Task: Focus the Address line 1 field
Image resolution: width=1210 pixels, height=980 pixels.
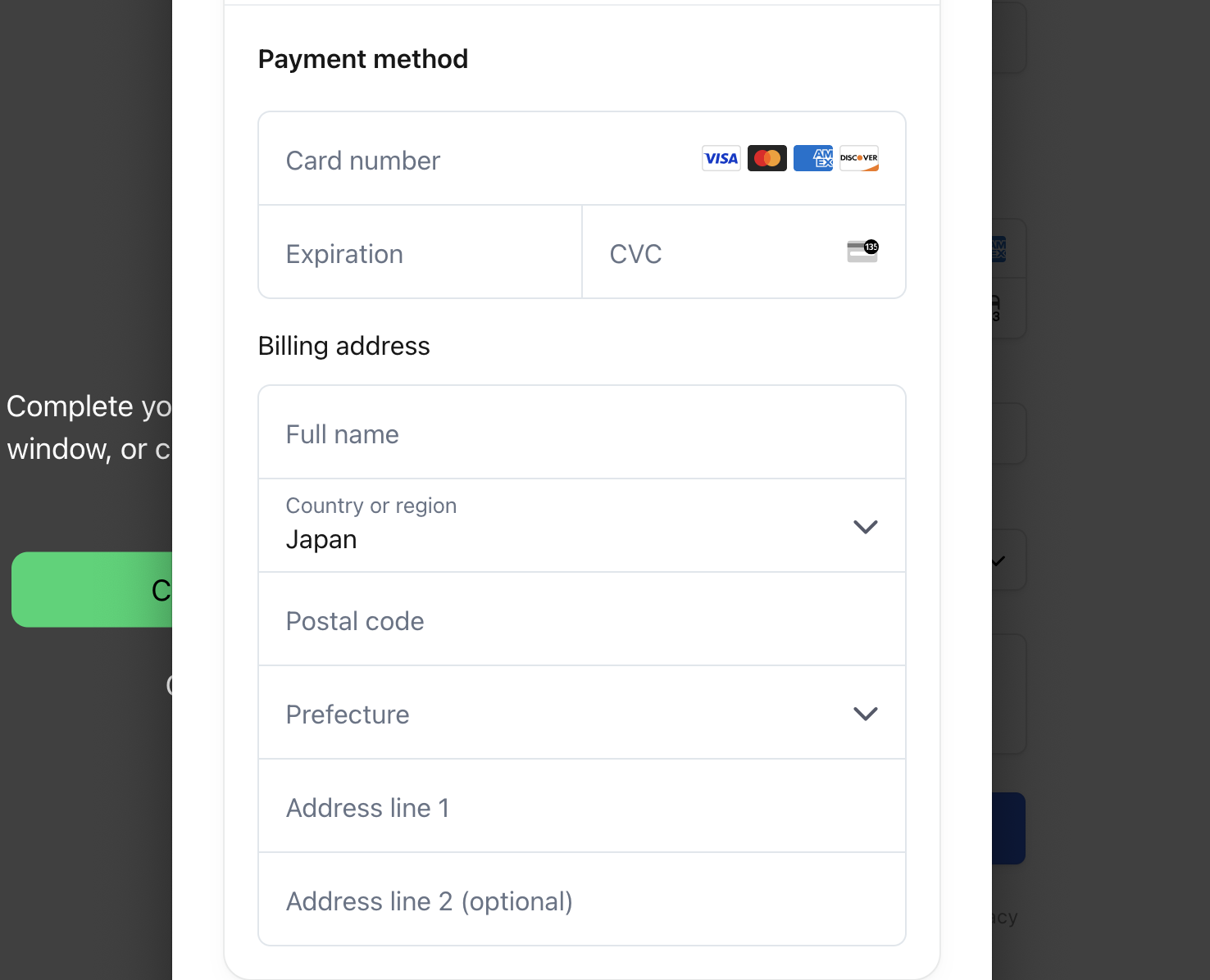Action: click(x=581, y=807)
